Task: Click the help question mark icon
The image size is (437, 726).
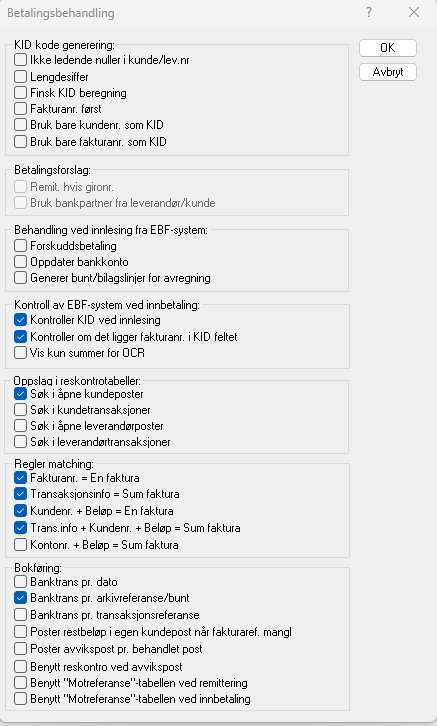Action: tap(368, 13)
